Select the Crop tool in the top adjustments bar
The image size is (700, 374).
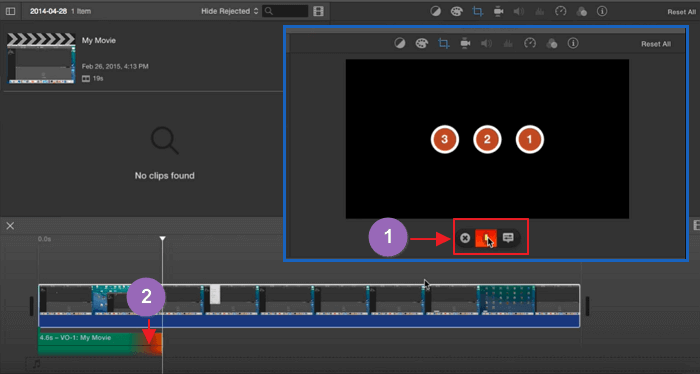[x=477, y=11]
